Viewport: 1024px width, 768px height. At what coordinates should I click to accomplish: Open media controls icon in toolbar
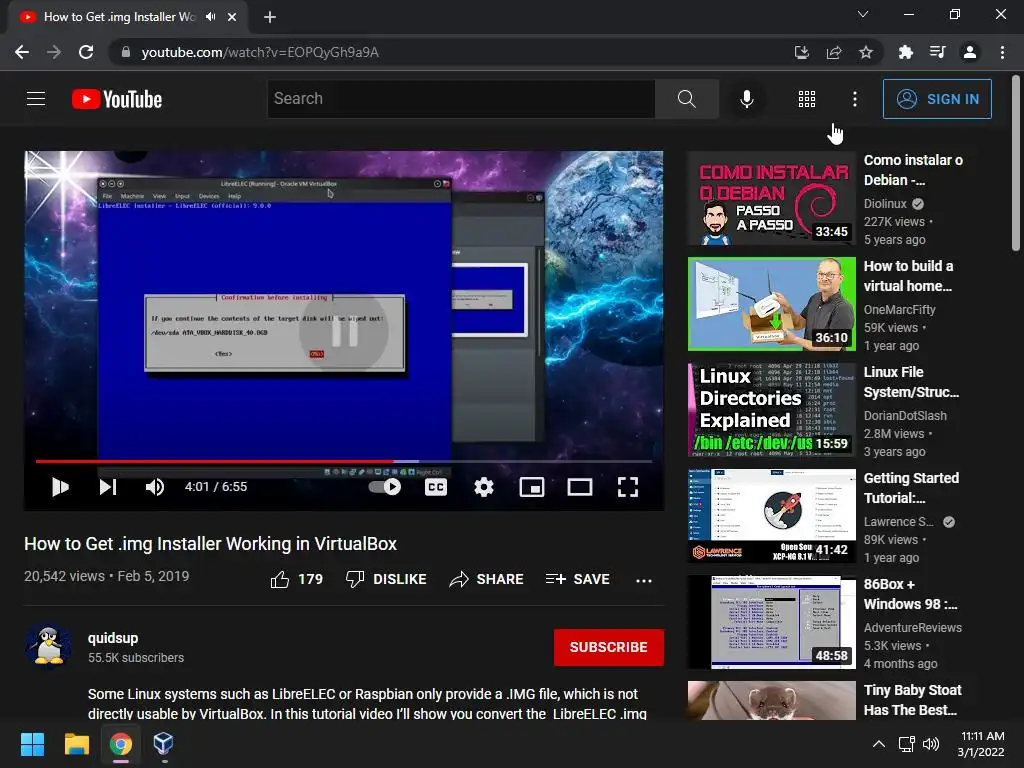(937, 52)
